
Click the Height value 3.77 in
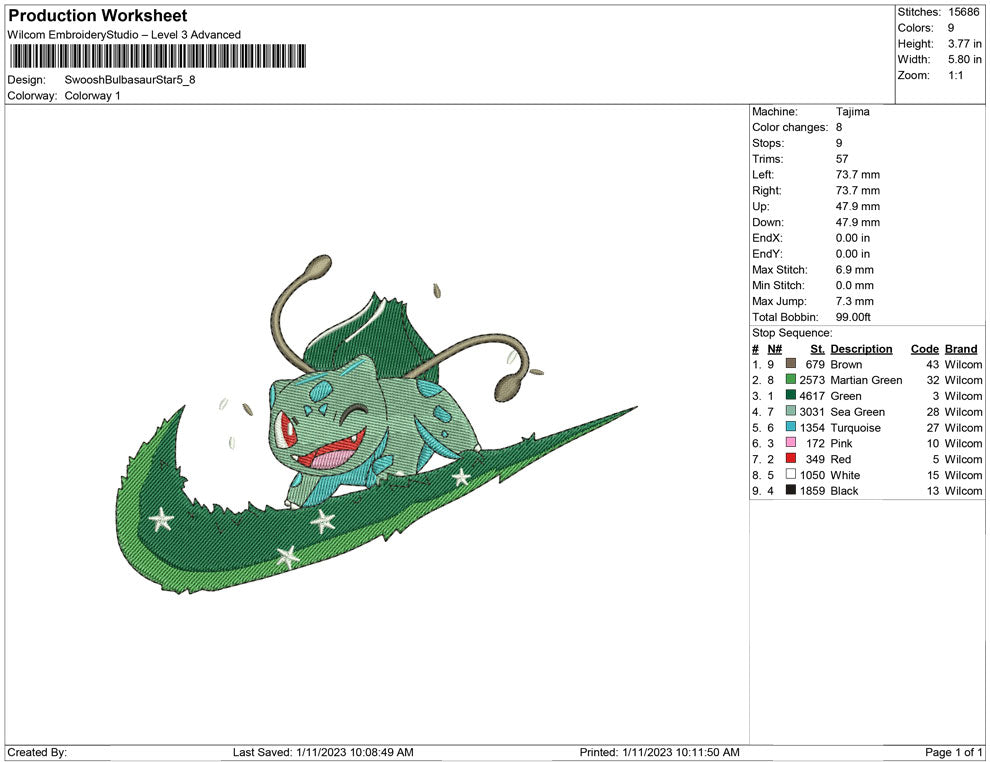pyautogui.click(x=965, y=44)
